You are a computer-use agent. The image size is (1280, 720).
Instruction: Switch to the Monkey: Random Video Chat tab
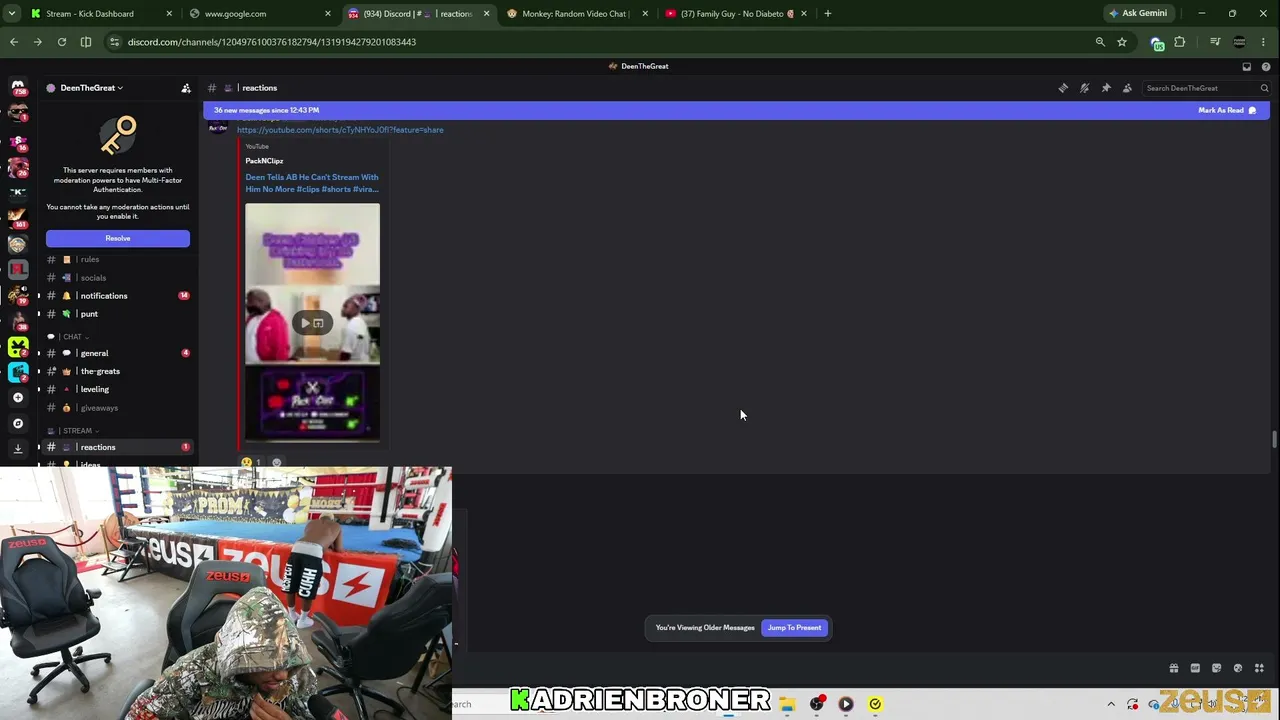coord(577,14)
